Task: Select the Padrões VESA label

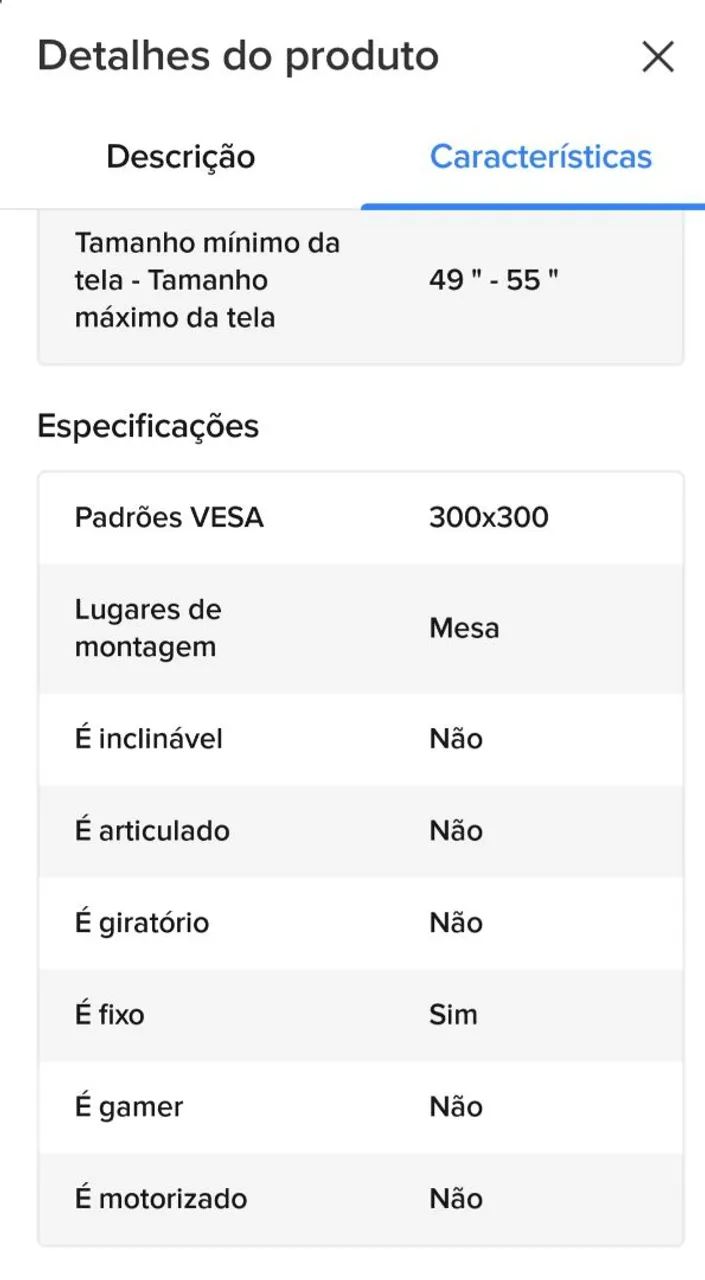Action: click(169, 518)
